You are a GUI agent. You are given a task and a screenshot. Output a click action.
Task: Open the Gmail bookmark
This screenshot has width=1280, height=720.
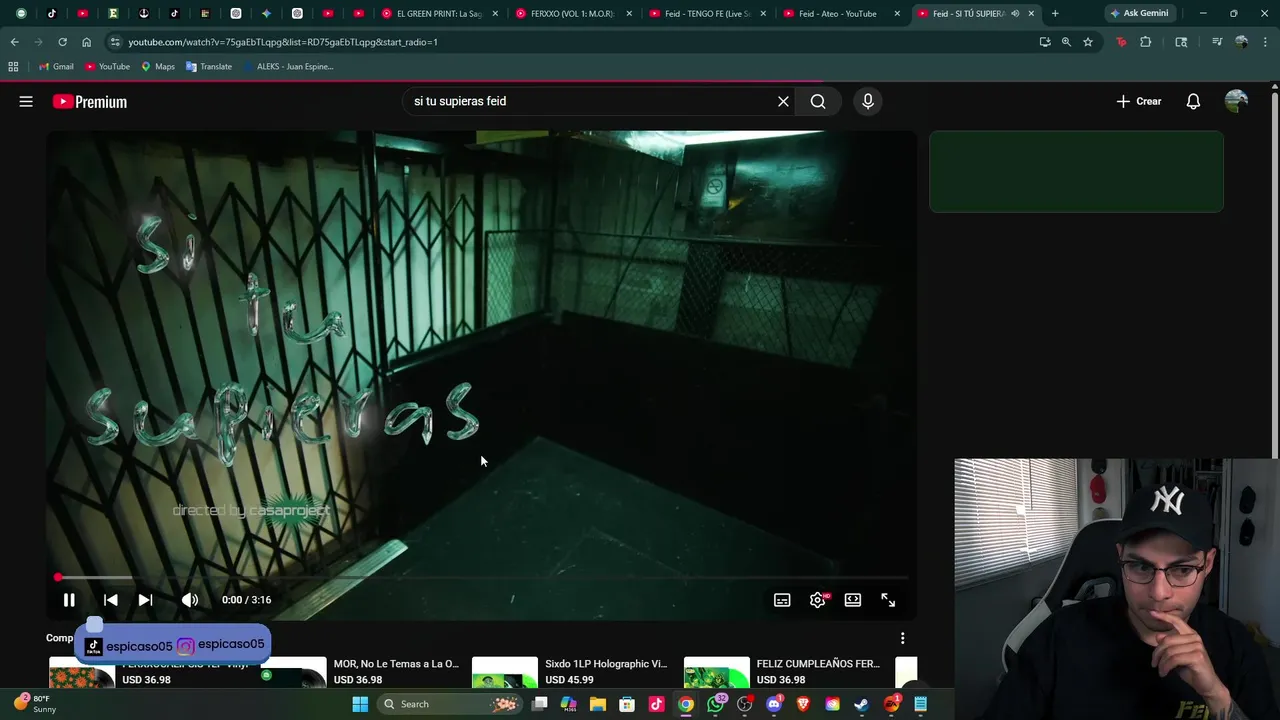pos(56,67)
